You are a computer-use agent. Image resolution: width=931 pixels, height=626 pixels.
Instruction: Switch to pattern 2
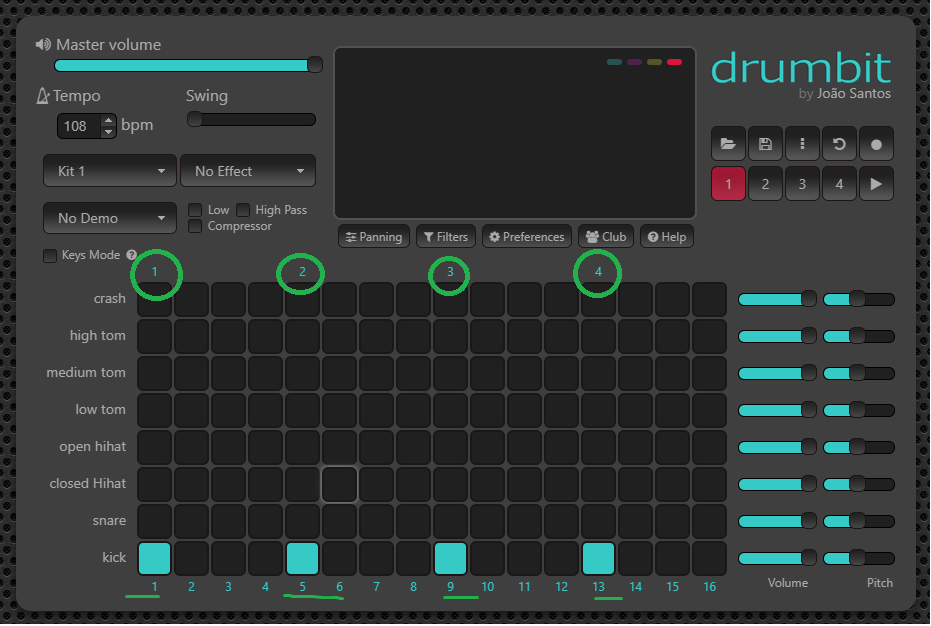point(765,184)
